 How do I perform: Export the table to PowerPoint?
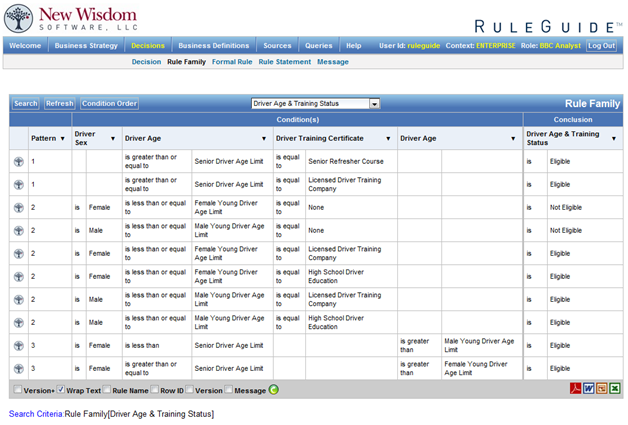click(x=602, y=388)
